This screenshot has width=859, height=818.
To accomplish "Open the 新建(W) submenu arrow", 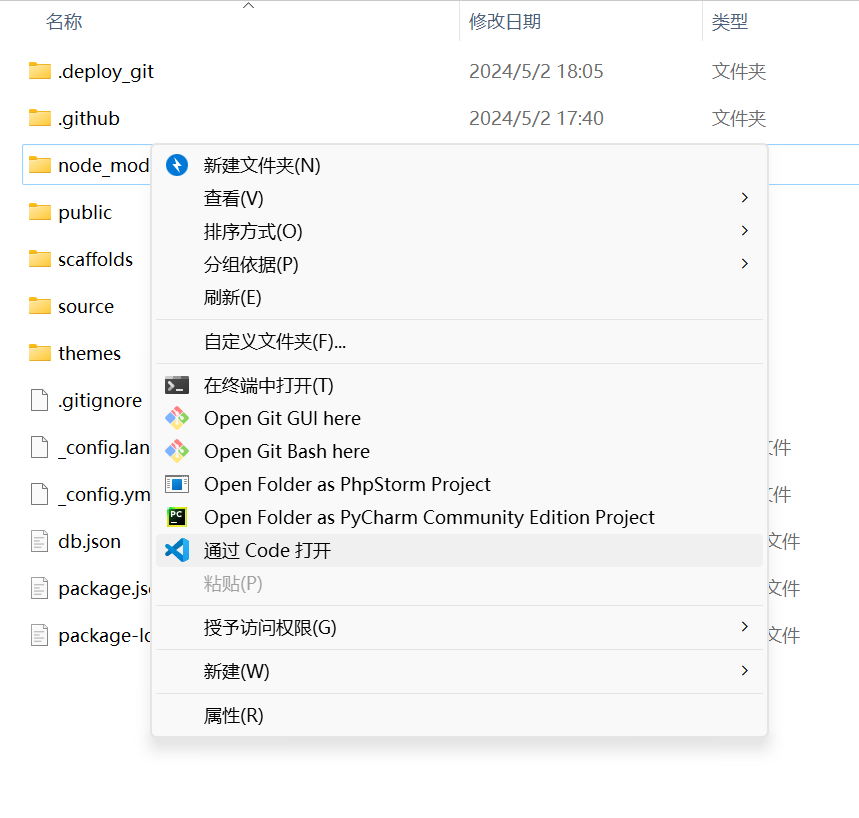I will click(x=744, y=671).
